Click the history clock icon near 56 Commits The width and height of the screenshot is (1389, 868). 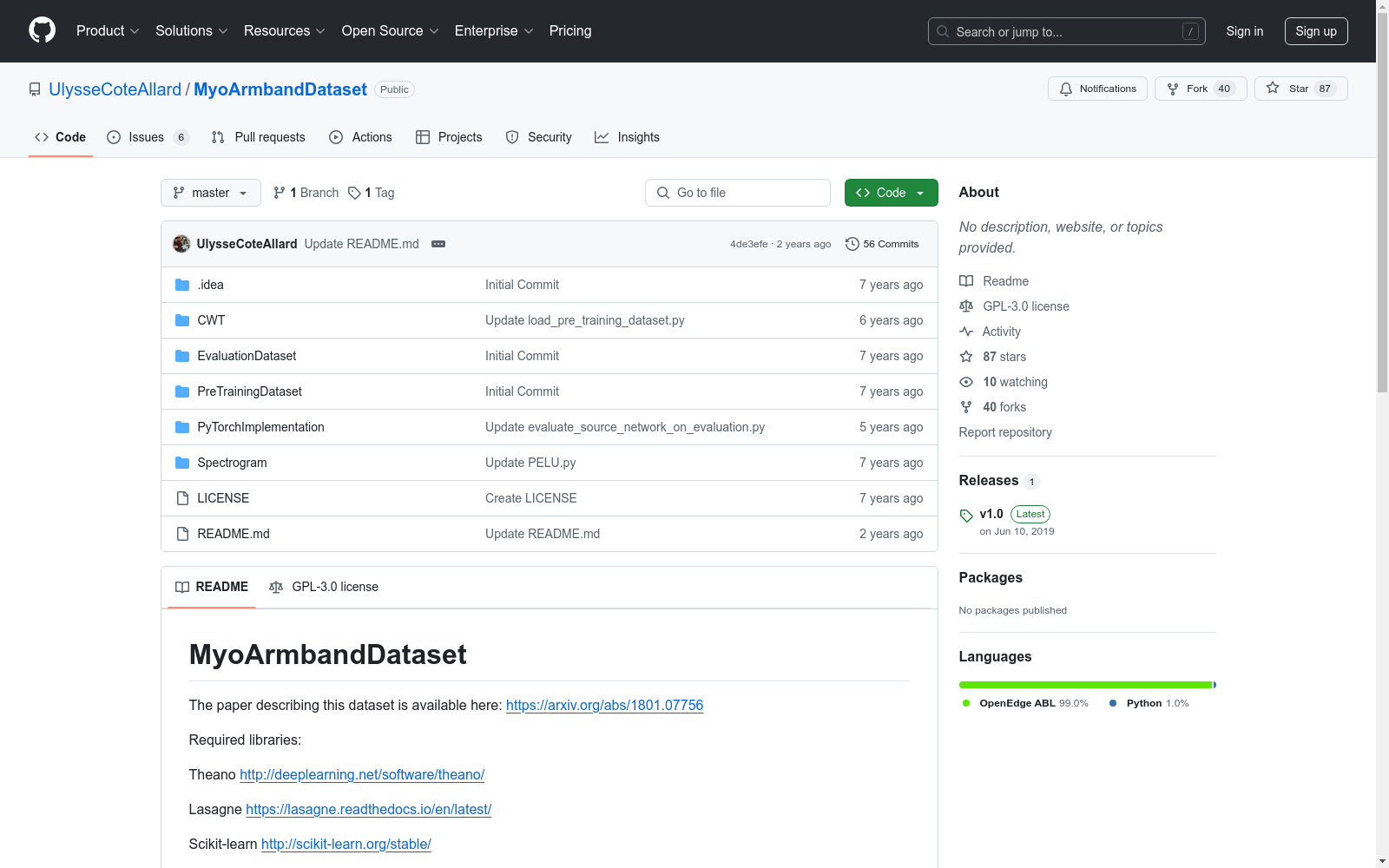point(852,244)
